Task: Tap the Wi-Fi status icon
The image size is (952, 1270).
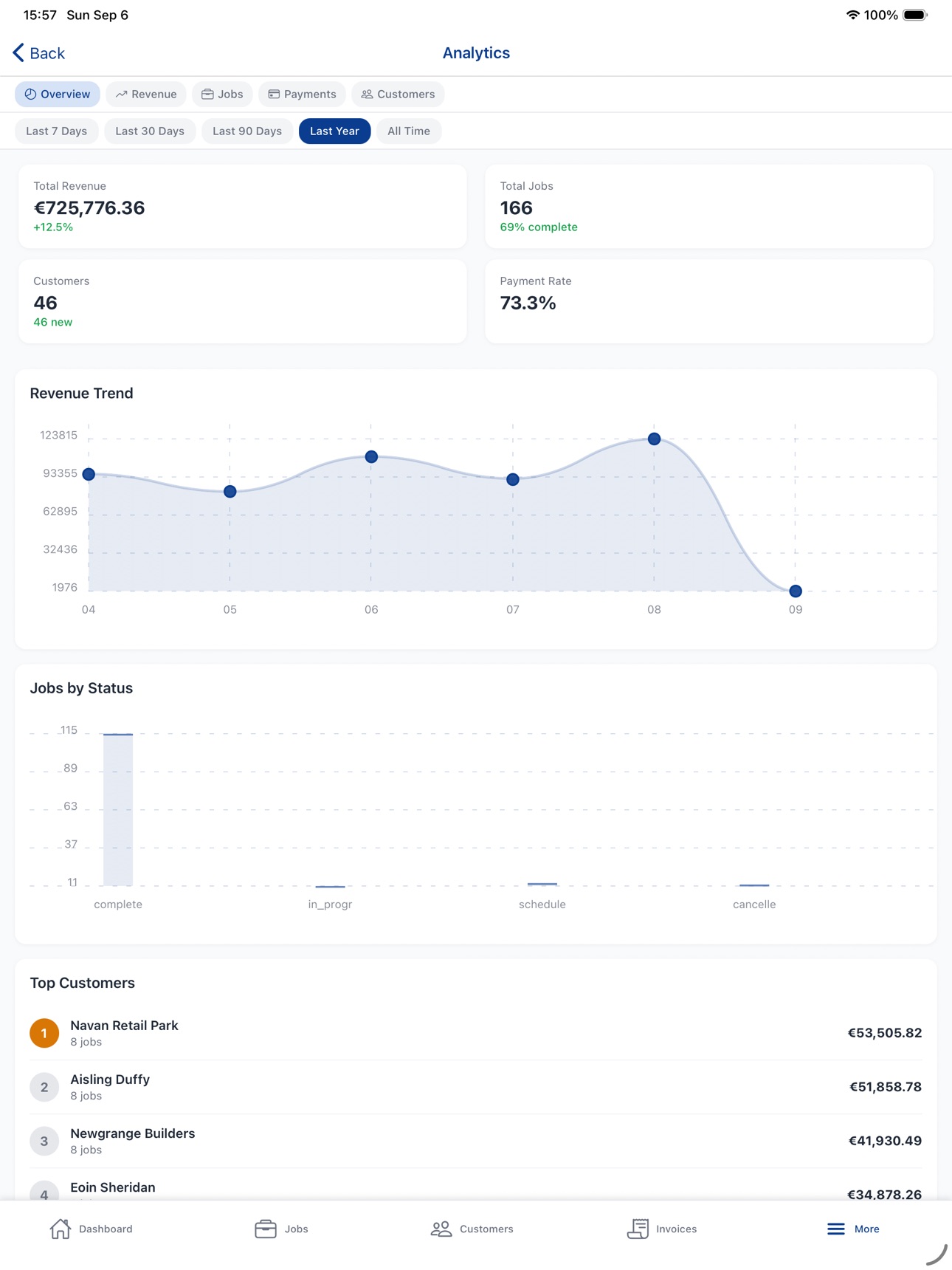Action: click(852, 15)
